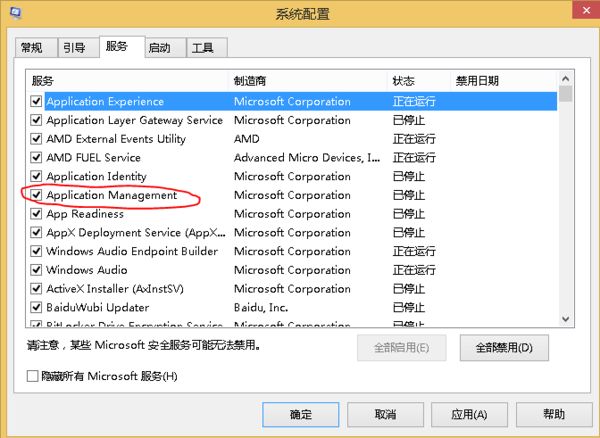600x438 pixels.
Task: Select the AMD FUEL Service name
Action: coord(93,158)
